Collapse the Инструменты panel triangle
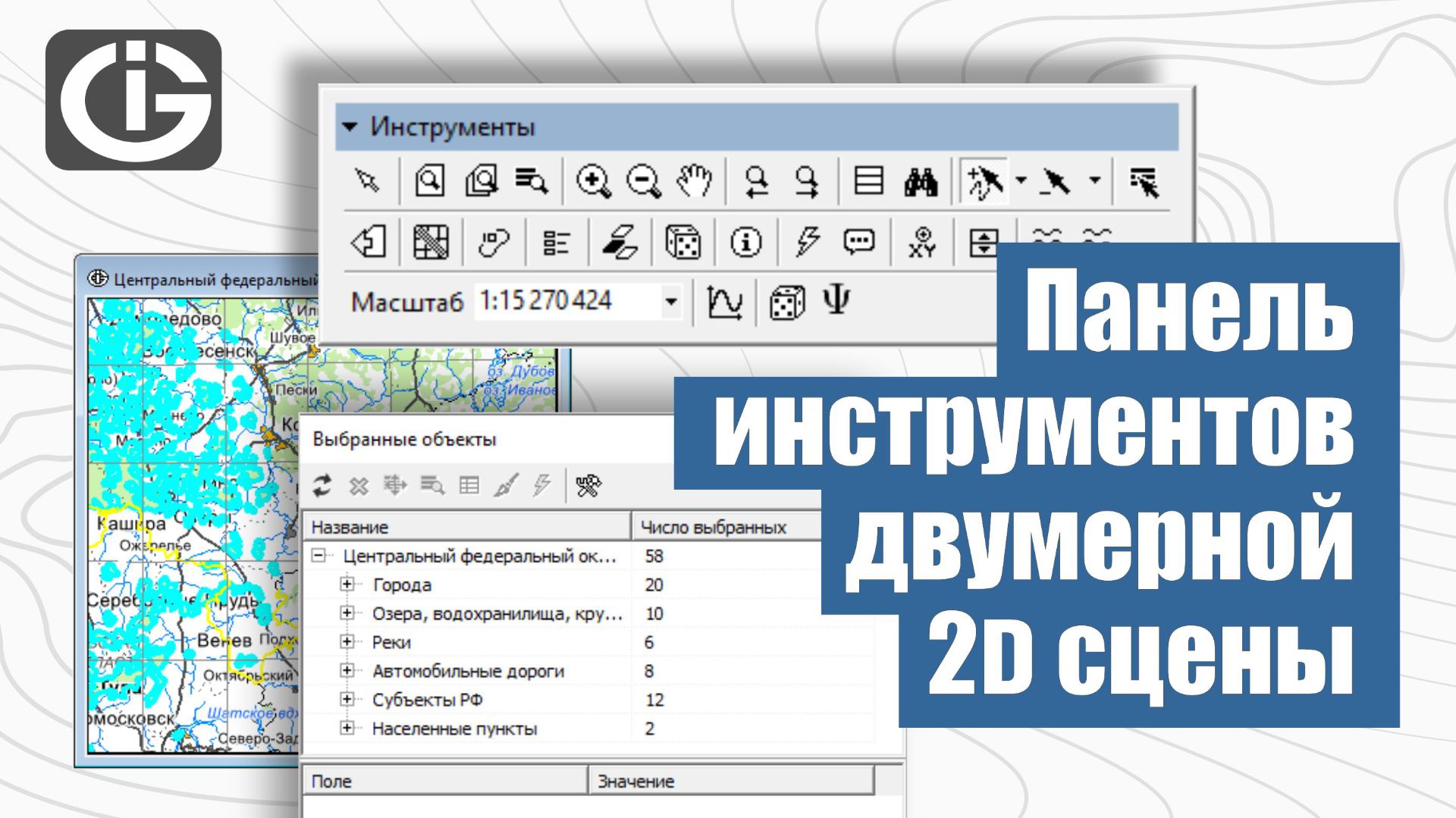Viewport: 1456px width, 818px height. pyautogui.click(x=350, y=127)
